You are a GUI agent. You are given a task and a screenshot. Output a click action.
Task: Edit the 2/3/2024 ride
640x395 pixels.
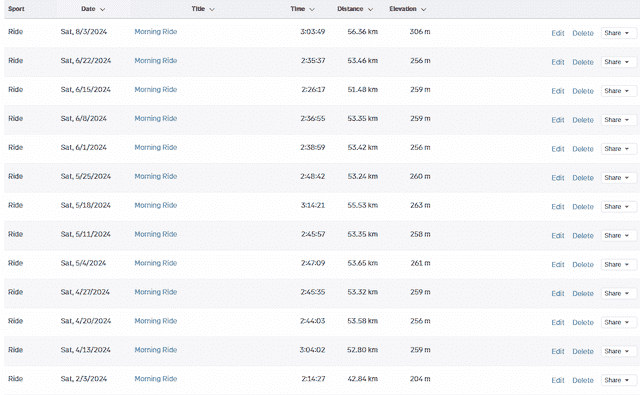coord(558,381)
